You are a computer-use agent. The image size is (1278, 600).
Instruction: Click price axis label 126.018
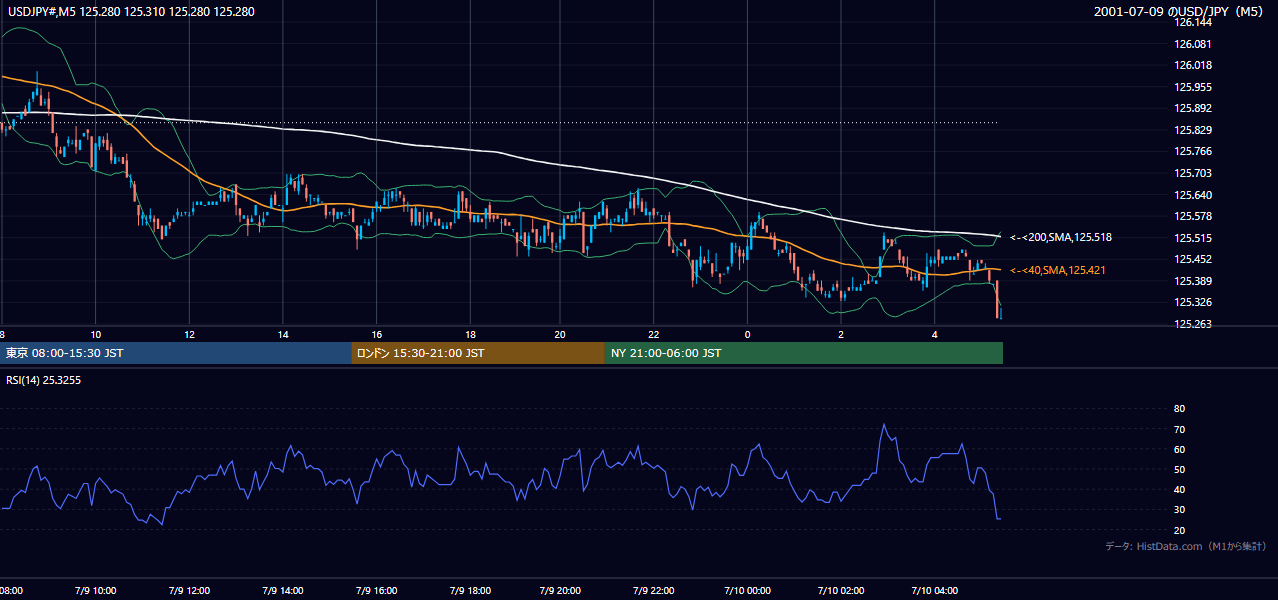click(x=1192, y=66)
